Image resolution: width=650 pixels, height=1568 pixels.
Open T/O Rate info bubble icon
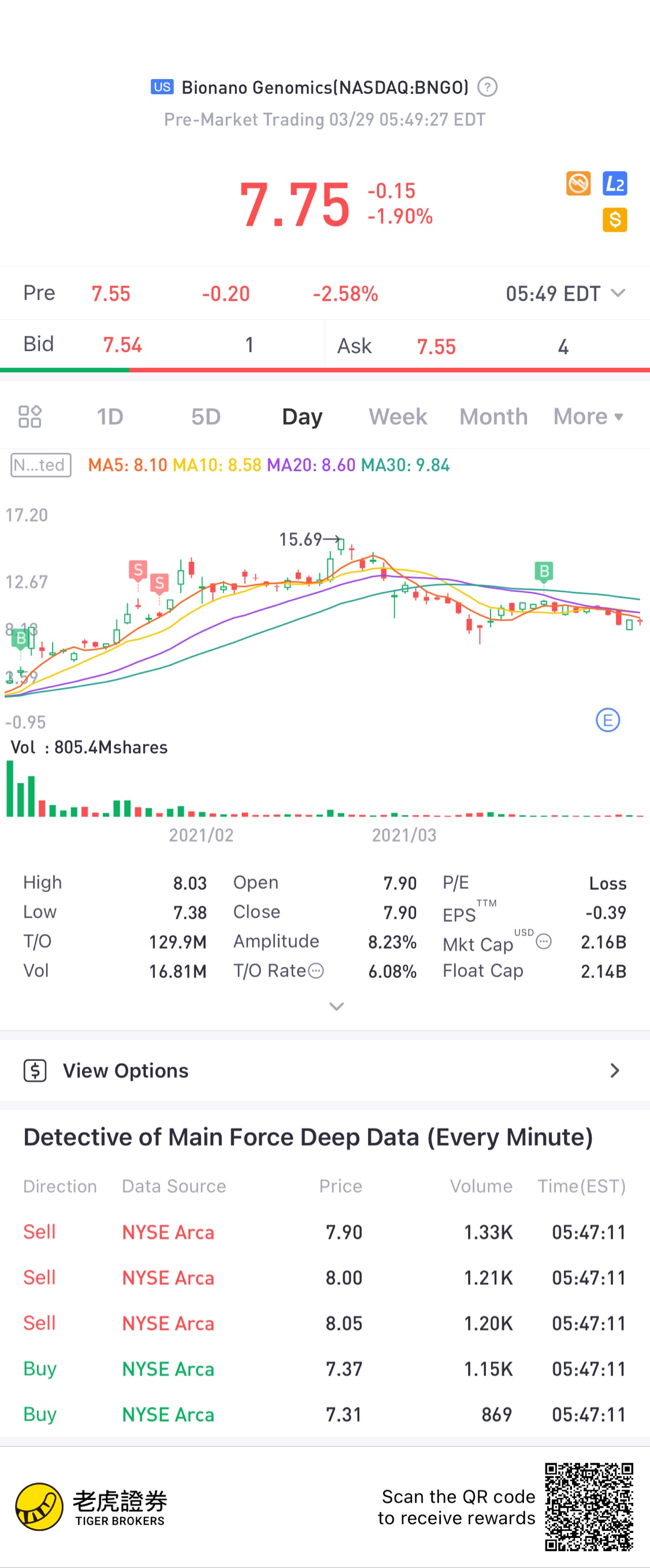315,970
